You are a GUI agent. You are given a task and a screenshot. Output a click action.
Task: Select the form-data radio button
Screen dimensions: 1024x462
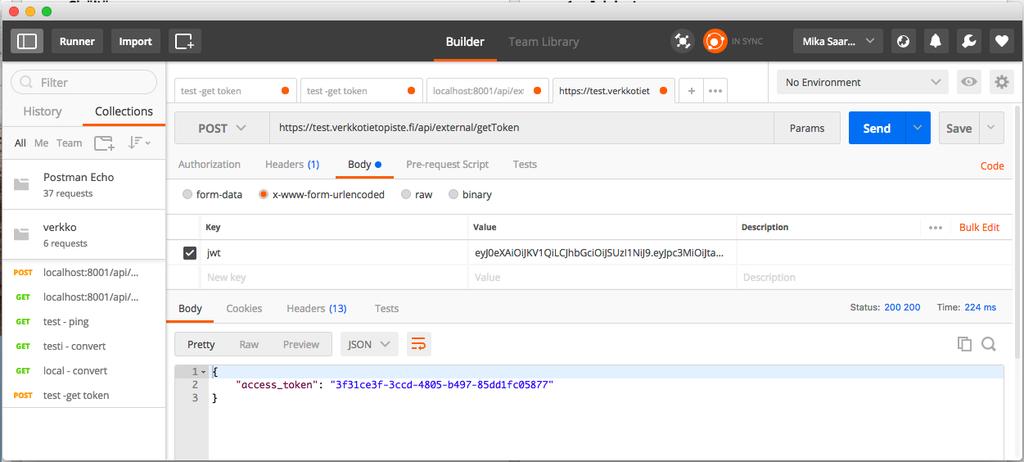(187, 194)
